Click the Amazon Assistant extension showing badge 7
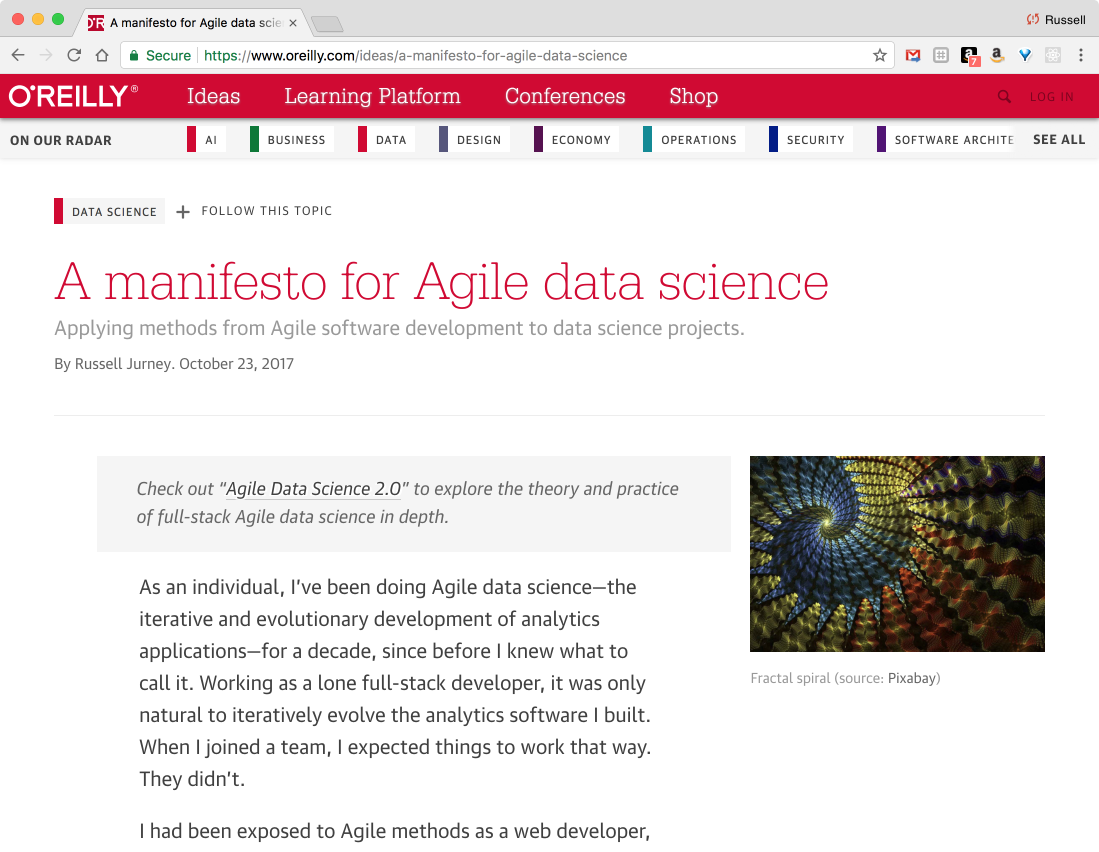The image size is (1099, 852). 969,55
